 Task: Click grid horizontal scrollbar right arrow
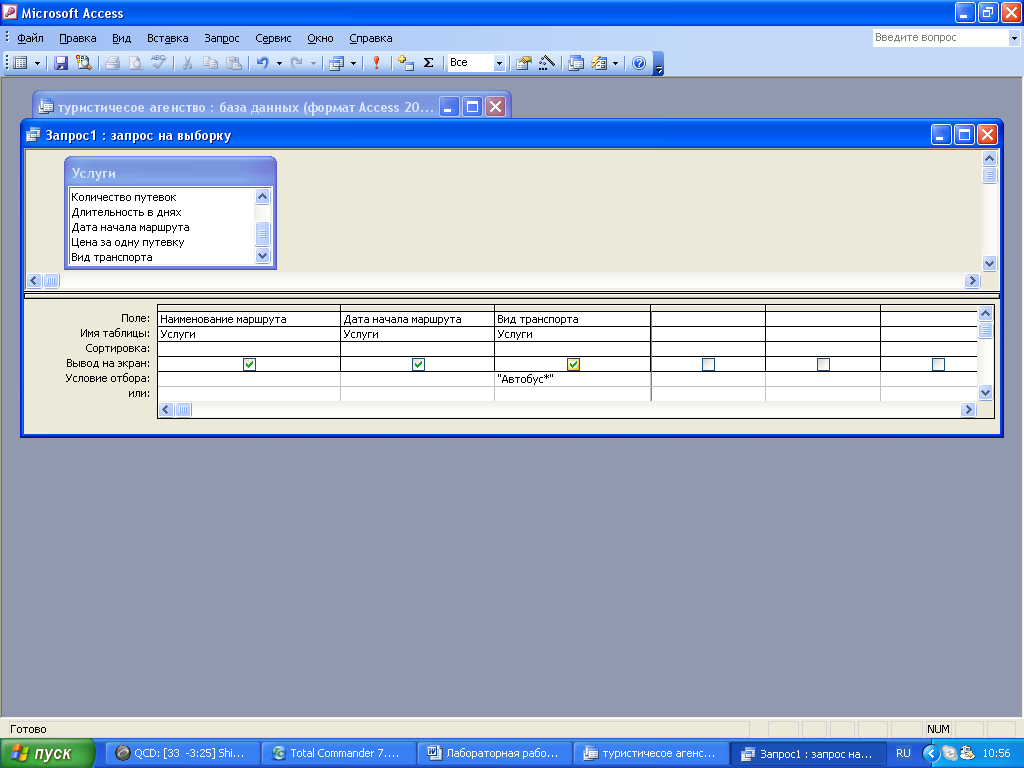click(968, 409)
